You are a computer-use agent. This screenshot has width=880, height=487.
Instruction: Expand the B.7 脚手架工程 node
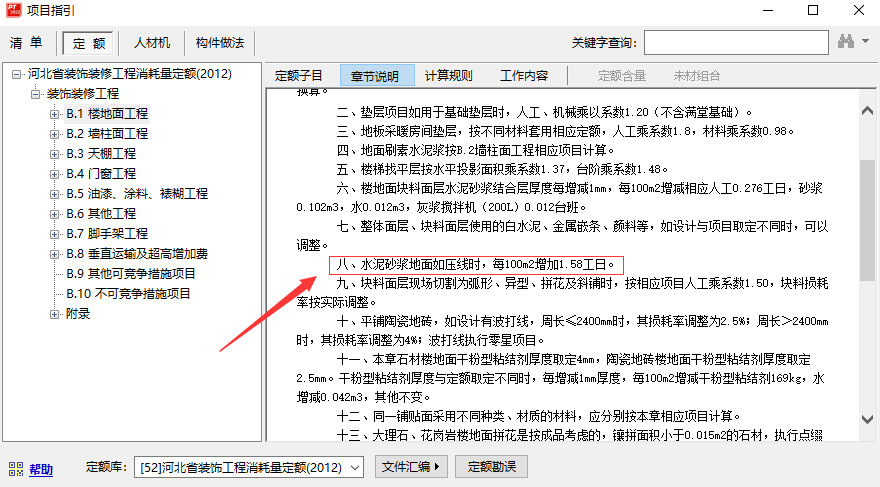pyautogui.click(x=54, y=234)
